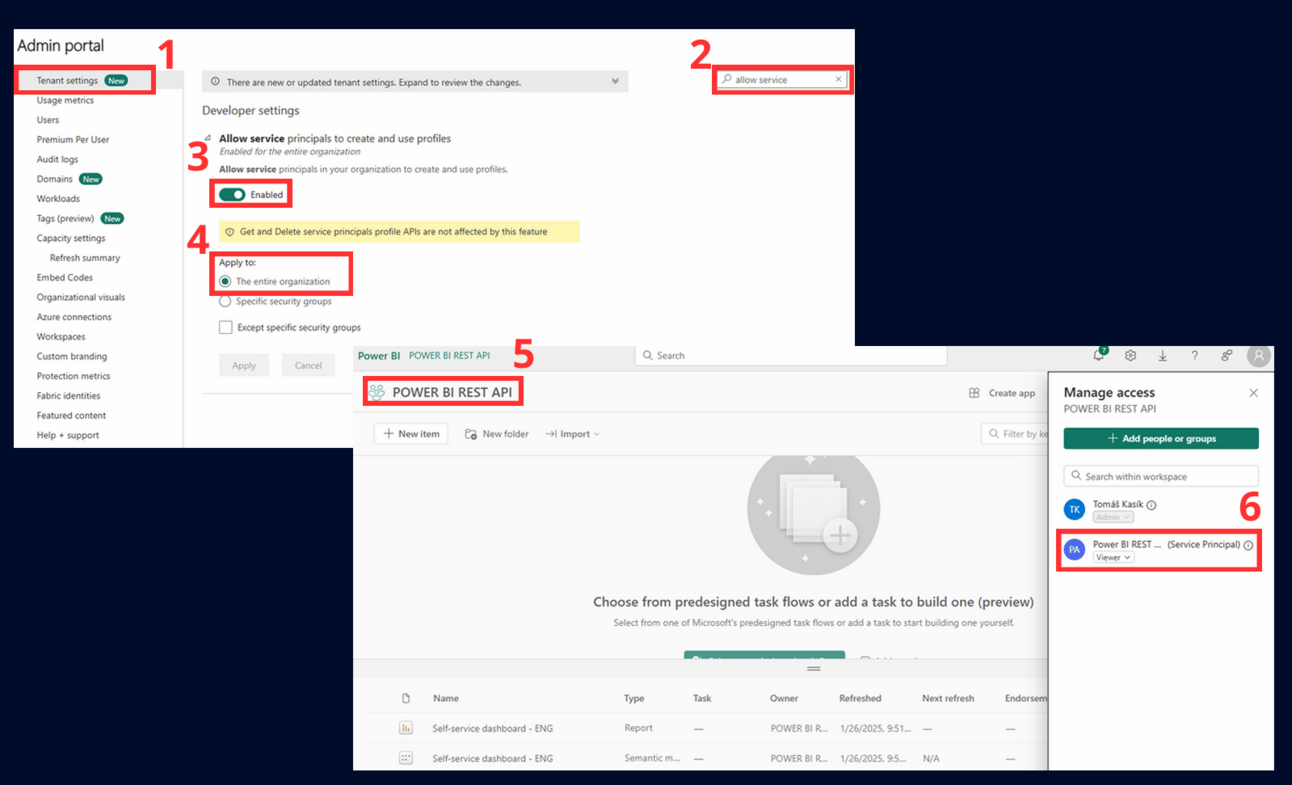Click Apply in tenant settings
This screenshot has height=785, width=1292.
click(x=244, y=365)
